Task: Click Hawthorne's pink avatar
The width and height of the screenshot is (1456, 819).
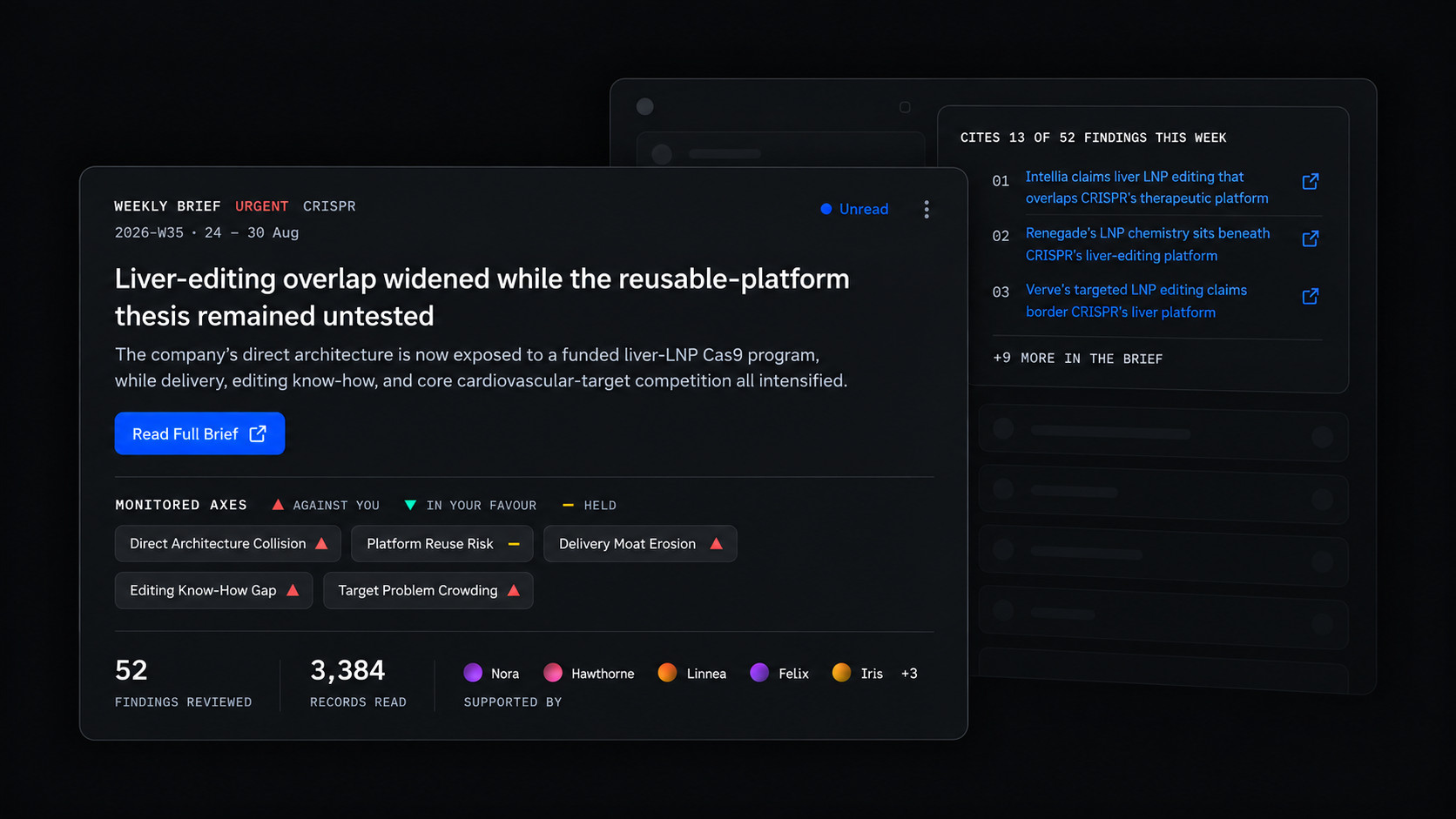Action: tap(553, 673)
